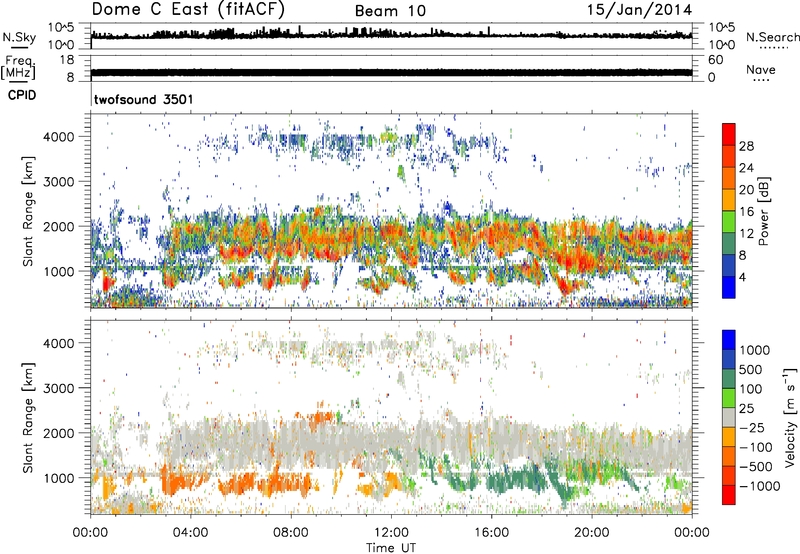Click the 'Time UT' axis label
This screenshot has width=800, height=554.
coord(391,548)
